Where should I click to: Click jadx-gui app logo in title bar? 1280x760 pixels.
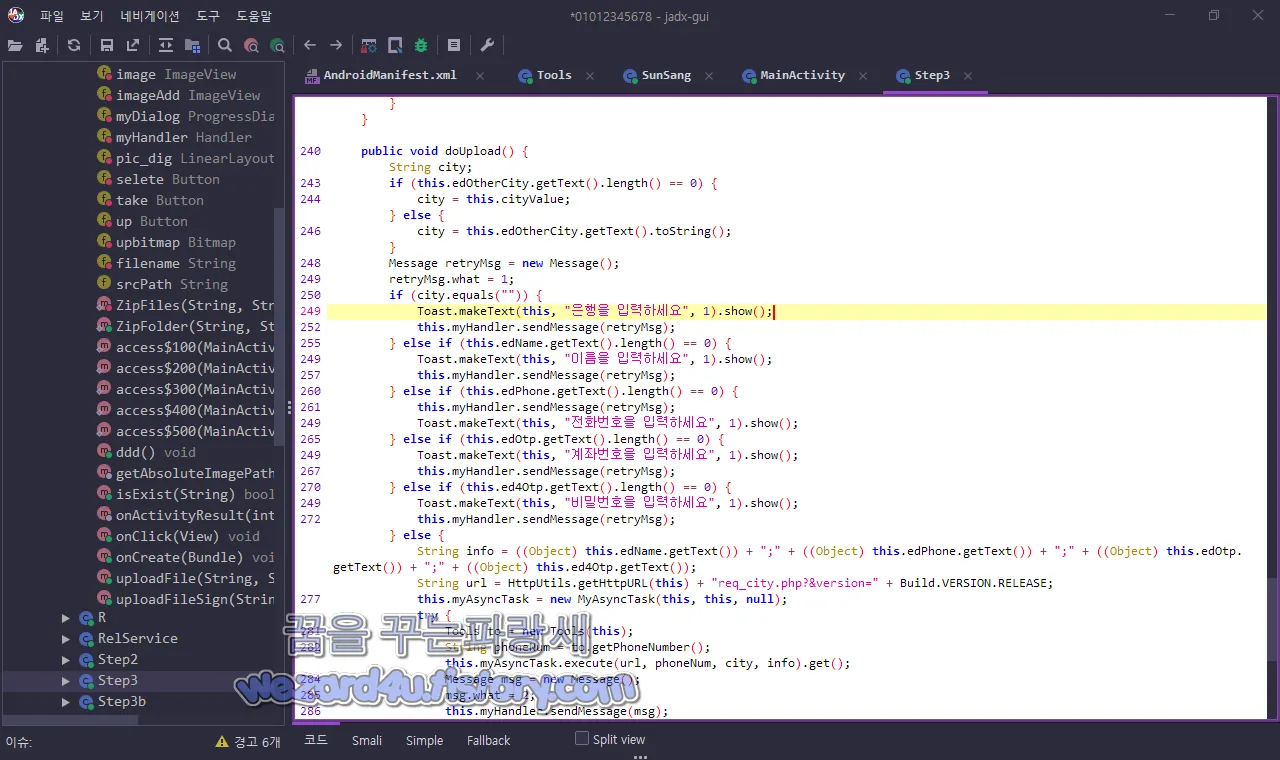tap(16, 15)
